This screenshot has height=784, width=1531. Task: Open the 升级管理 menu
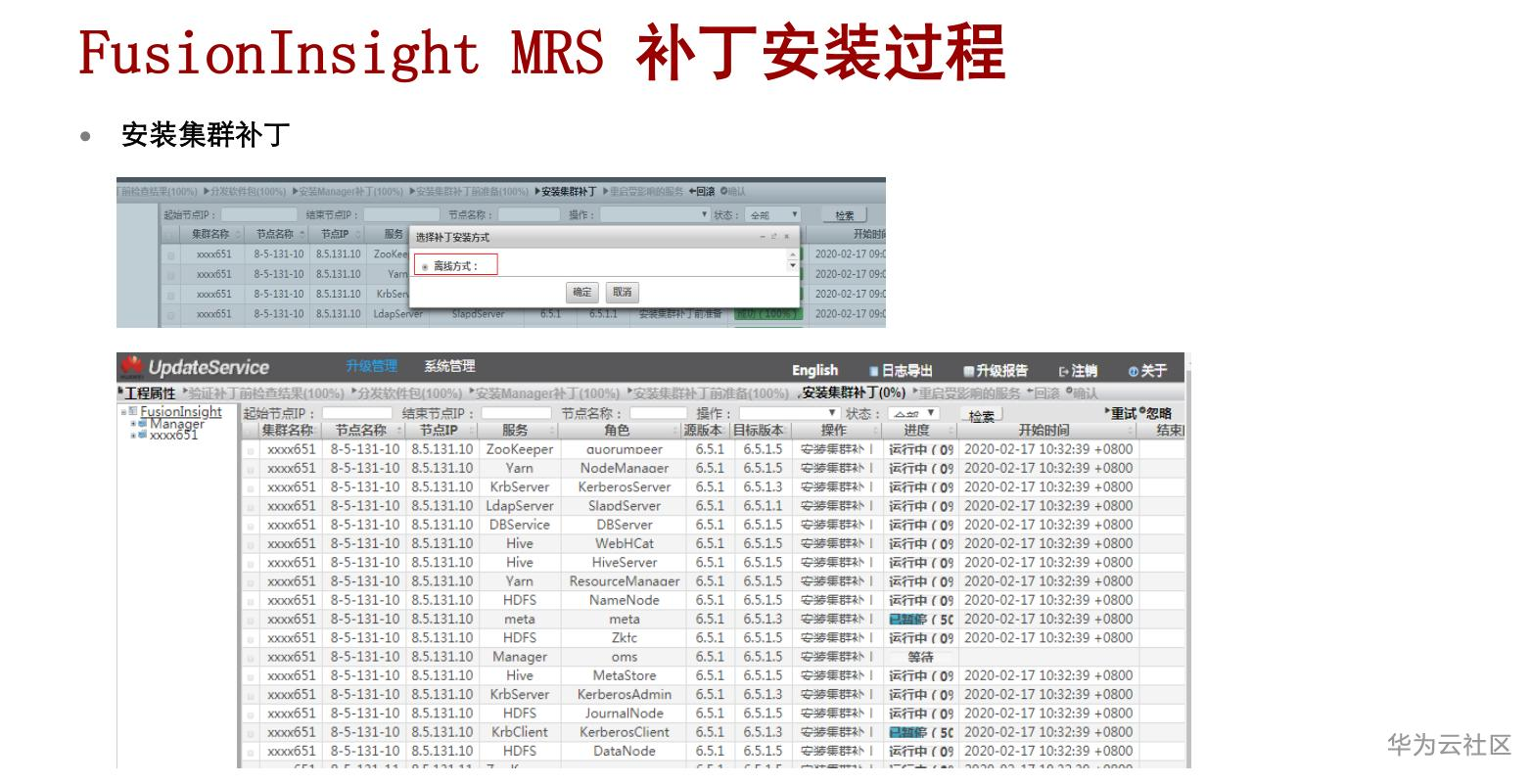coord(371,366)
